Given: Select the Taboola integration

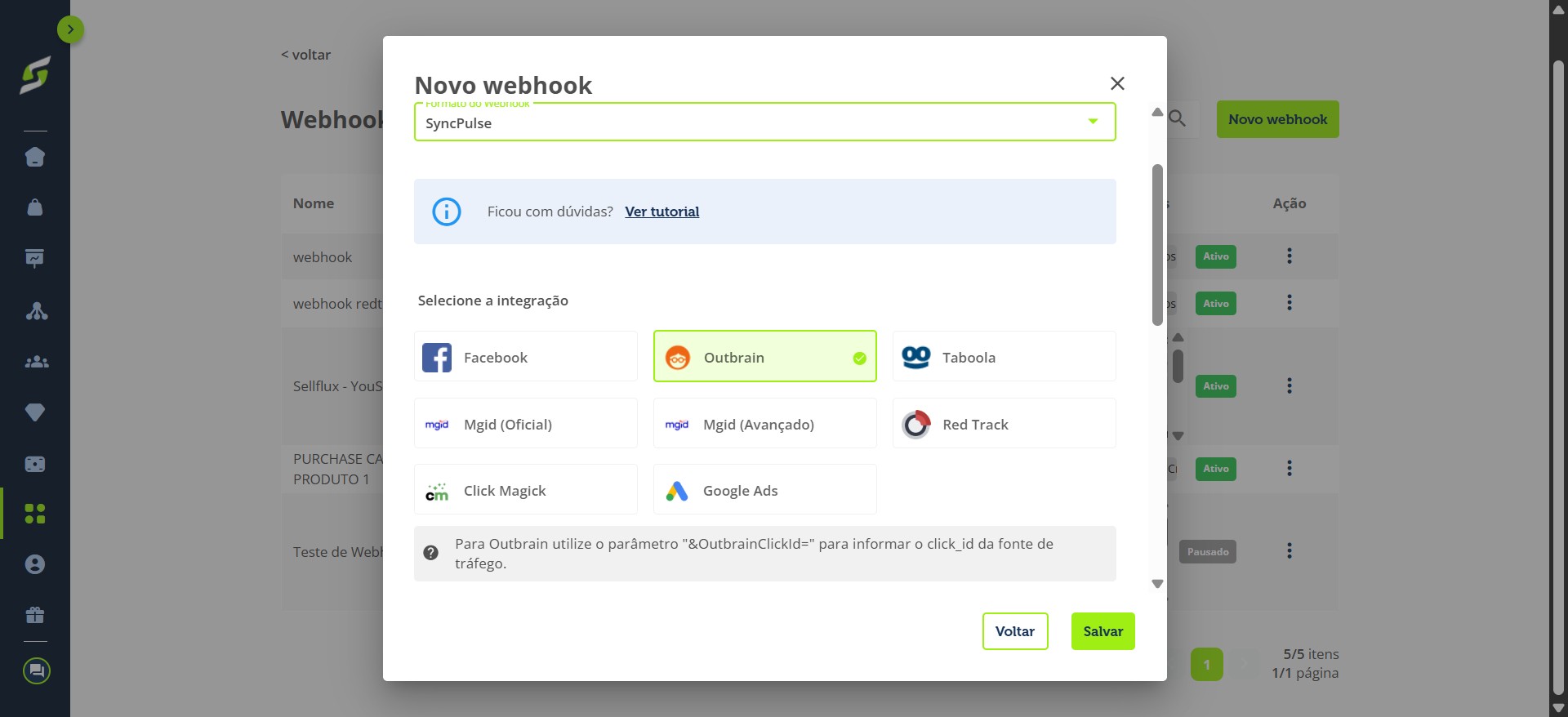Looking at the screenshot, I should click(x=1004, y=356).
